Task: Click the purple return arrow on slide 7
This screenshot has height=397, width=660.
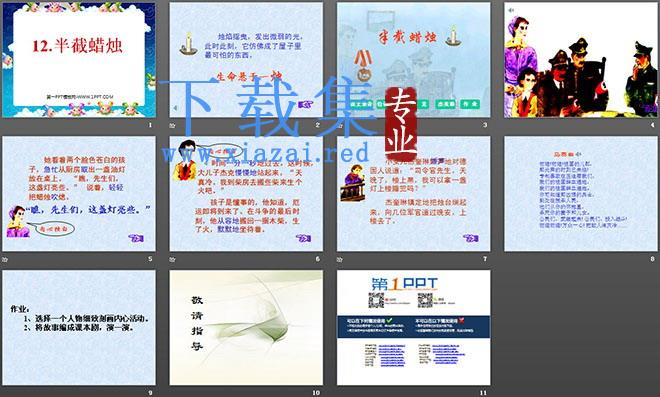Action: coord(471,238)
